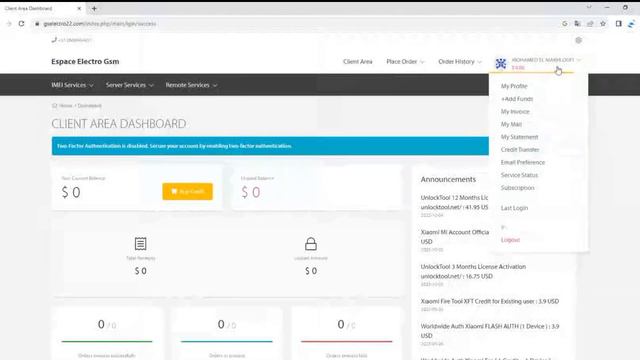Screen dimensions: 640x360
Task: Reload the page using the refresh icon
Action: click(x=21, y=24)
